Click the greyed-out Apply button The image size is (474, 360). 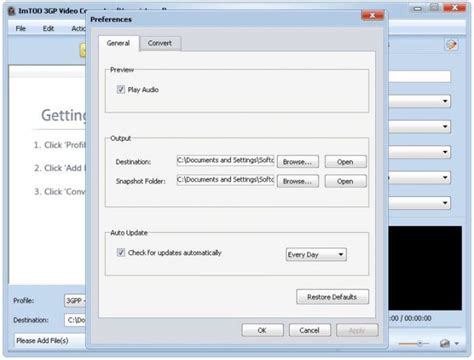point(357,330)
